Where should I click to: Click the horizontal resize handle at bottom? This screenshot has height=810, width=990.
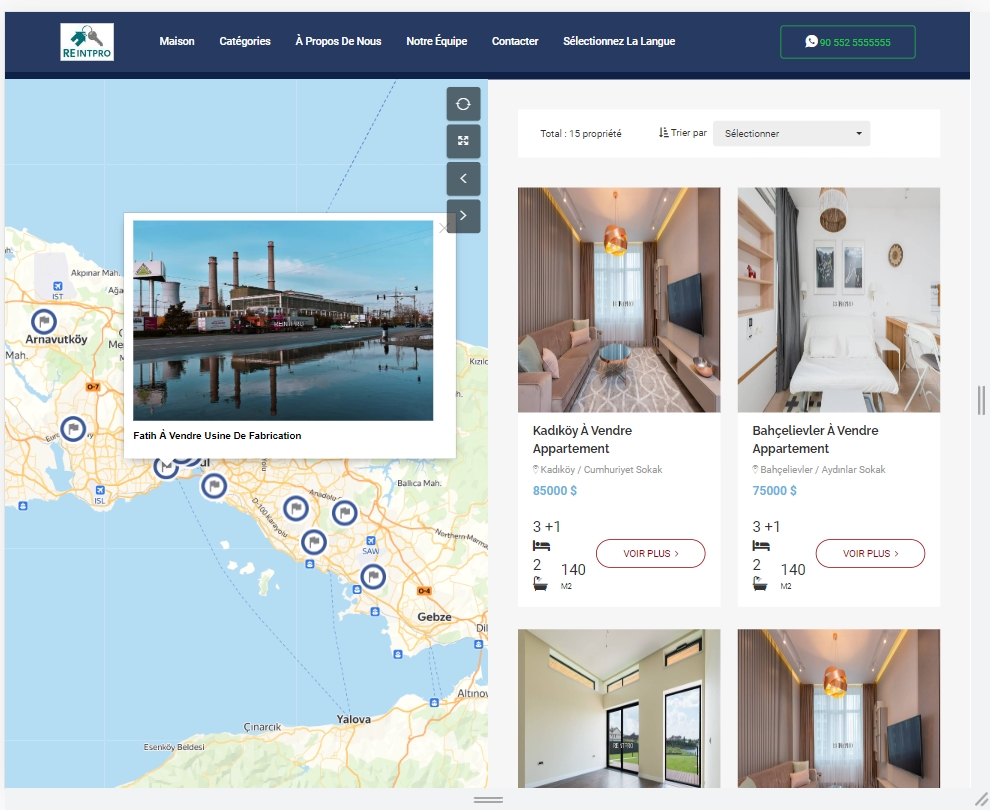489,800
